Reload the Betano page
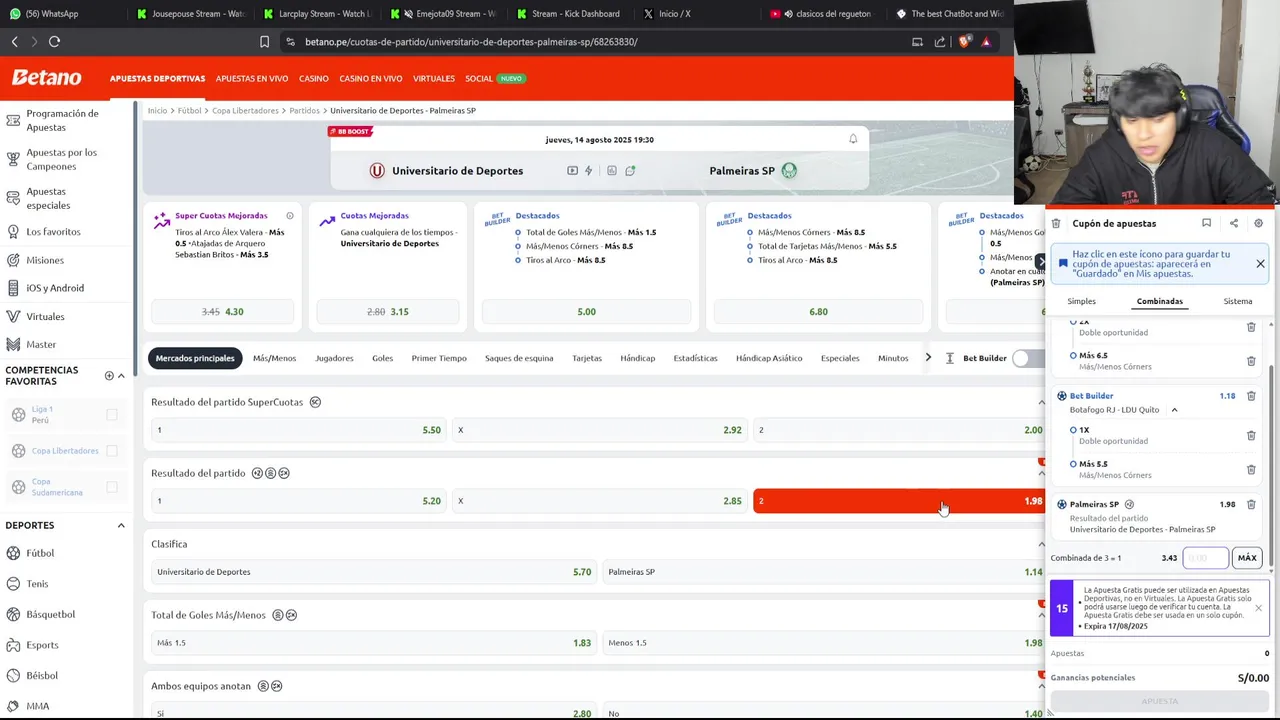The width and height of the screenshot is (1280, 720). (x=55, y=42)
